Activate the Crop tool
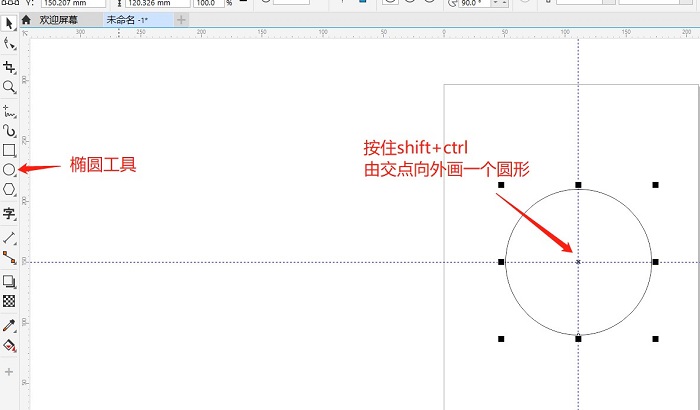The image size is (700, 410). [9, 67]
